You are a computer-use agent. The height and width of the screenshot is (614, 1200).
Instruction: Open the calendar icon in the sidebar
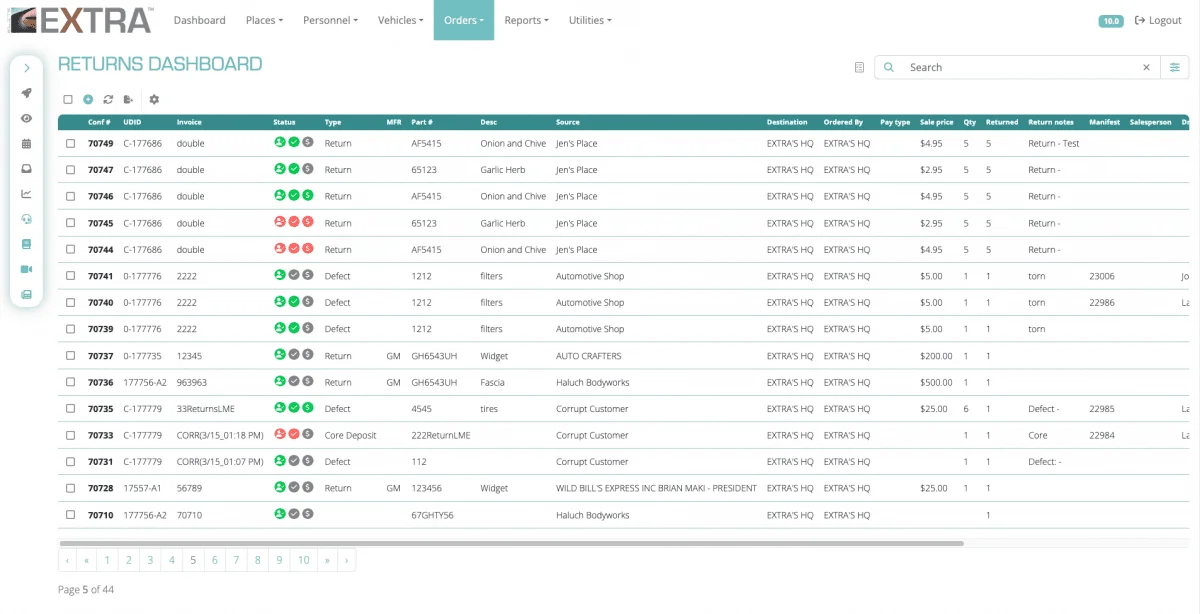coord(27,143)
